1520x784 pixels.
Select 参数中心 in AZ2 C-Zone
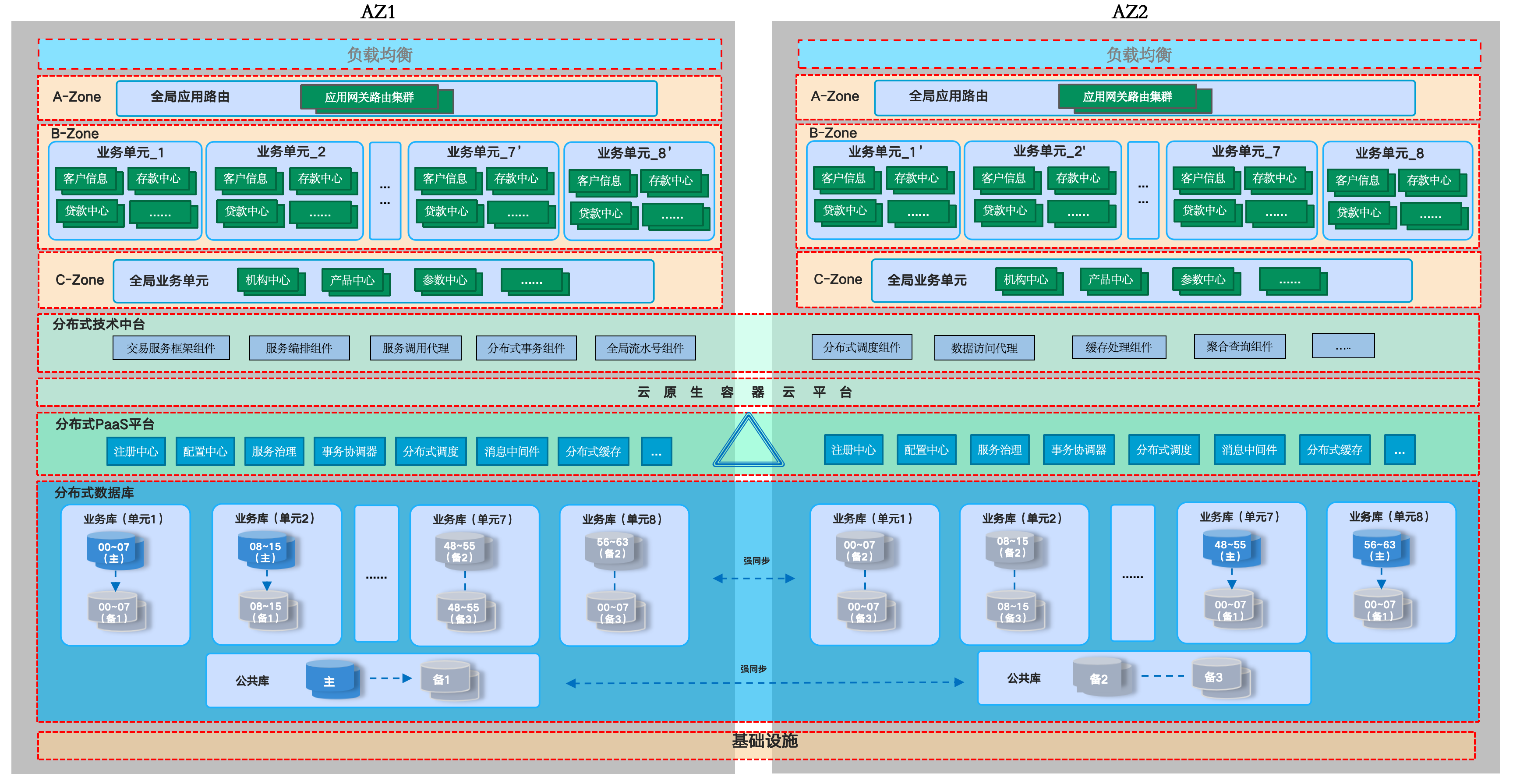pos(1203,279)
